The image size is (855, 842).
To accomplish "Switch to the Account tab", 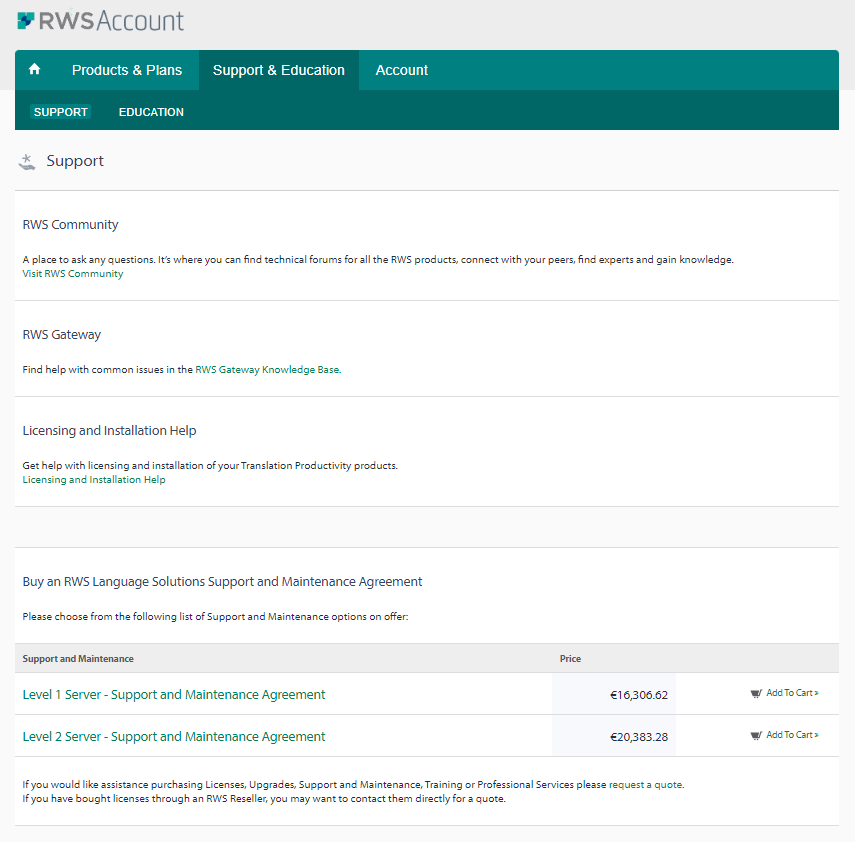I will click(x=401, y=70).
